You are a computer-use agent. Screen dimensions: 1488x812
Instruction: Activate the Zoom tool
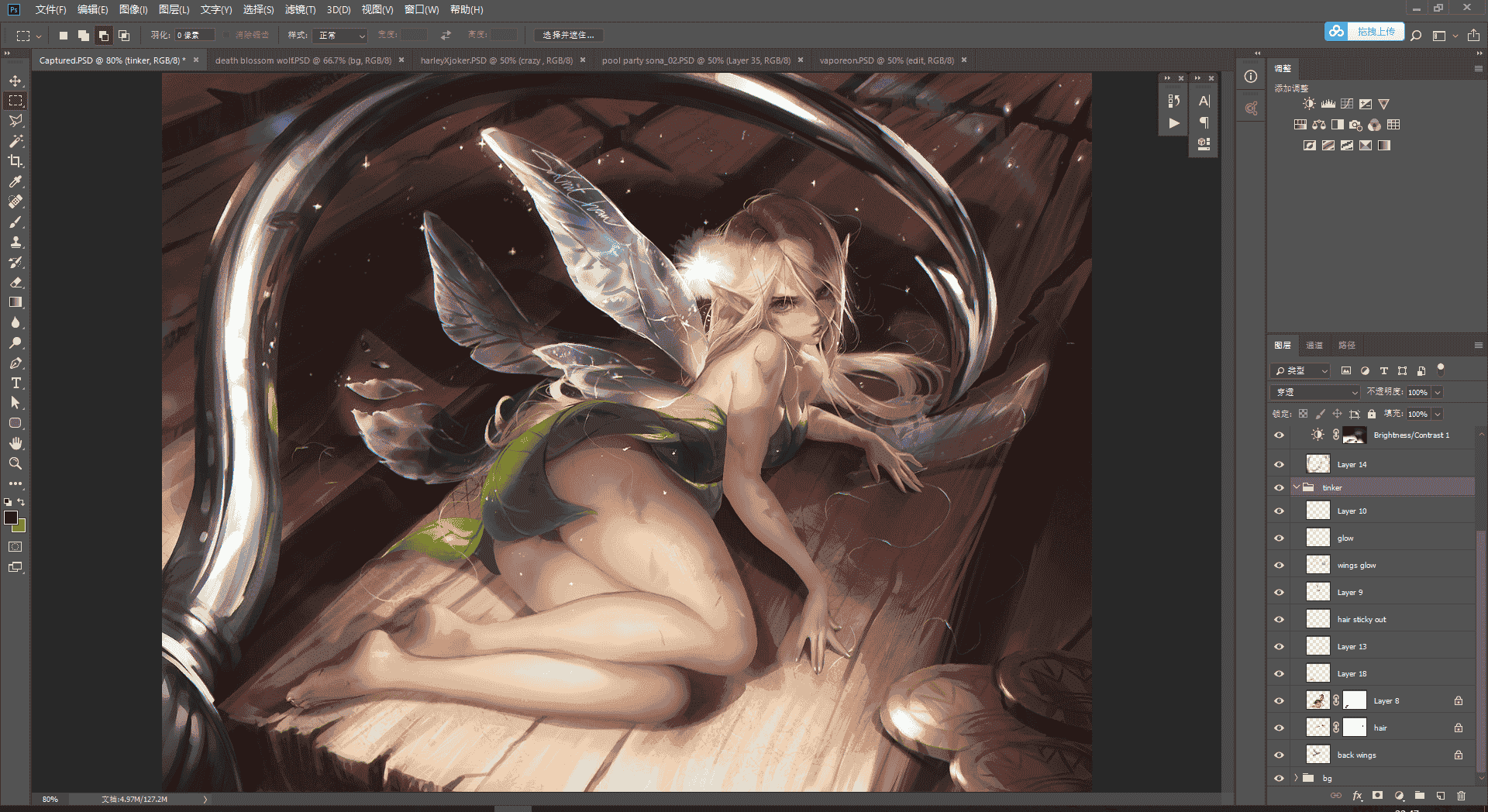pyautogui.click(x=15, y=463)
